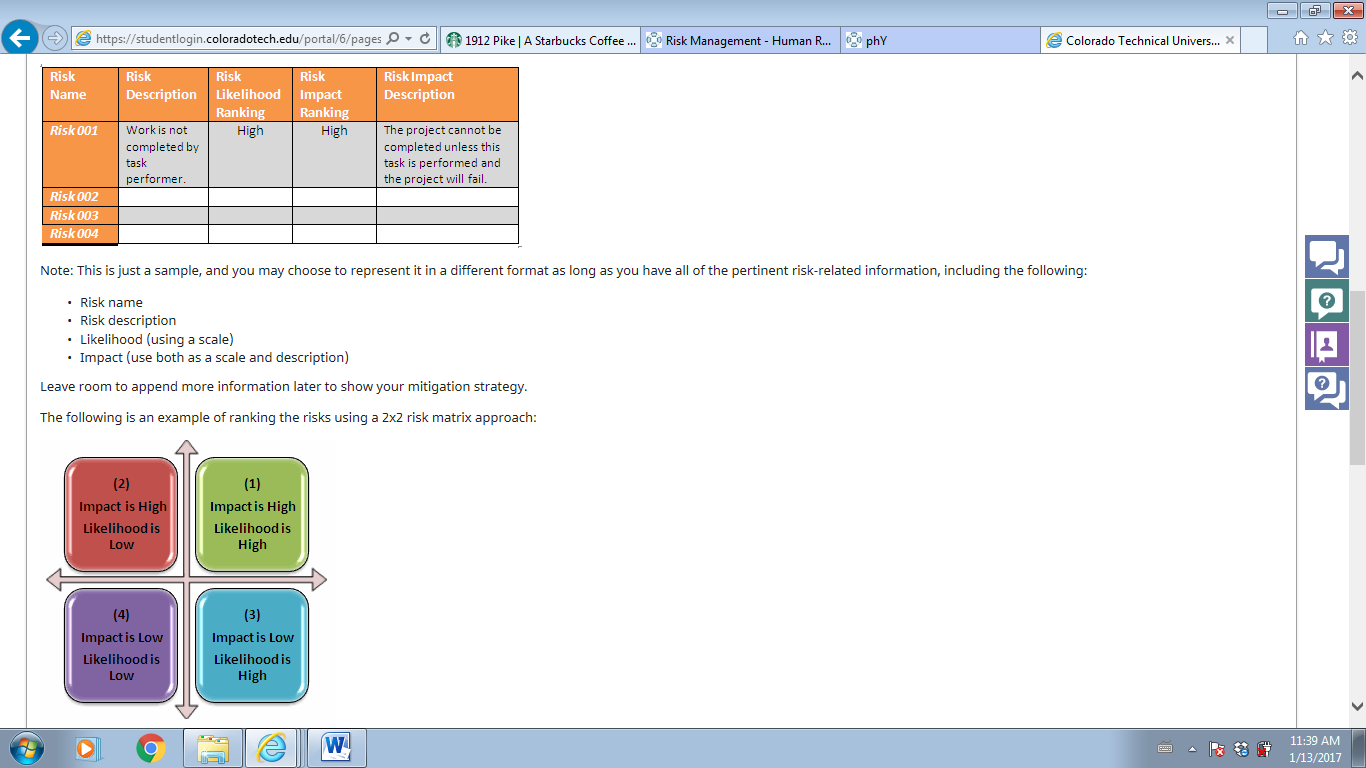Click the page scrollbar down arrow
The height and width of the screenshot is (768, 1366).
(1357, 704)
